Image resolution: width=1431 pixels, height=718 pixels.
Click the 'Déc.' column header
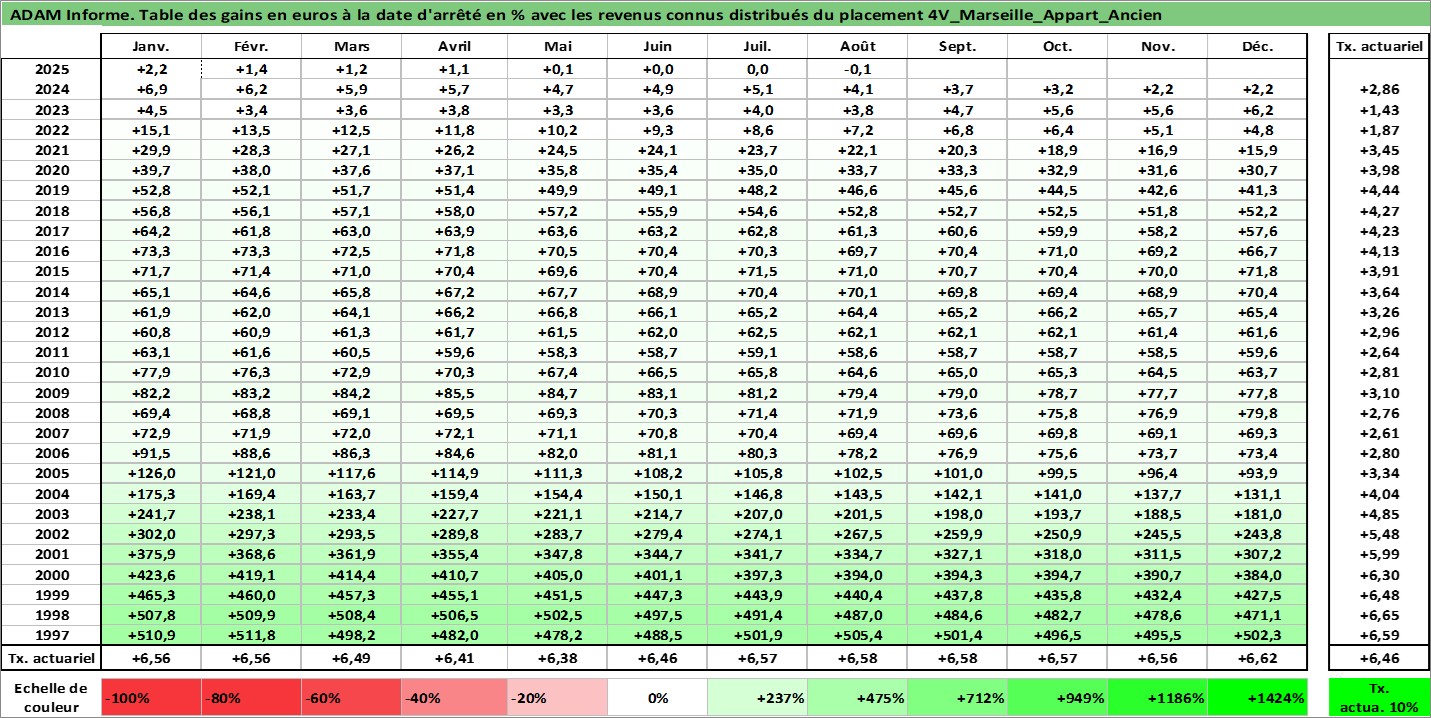1257,47
